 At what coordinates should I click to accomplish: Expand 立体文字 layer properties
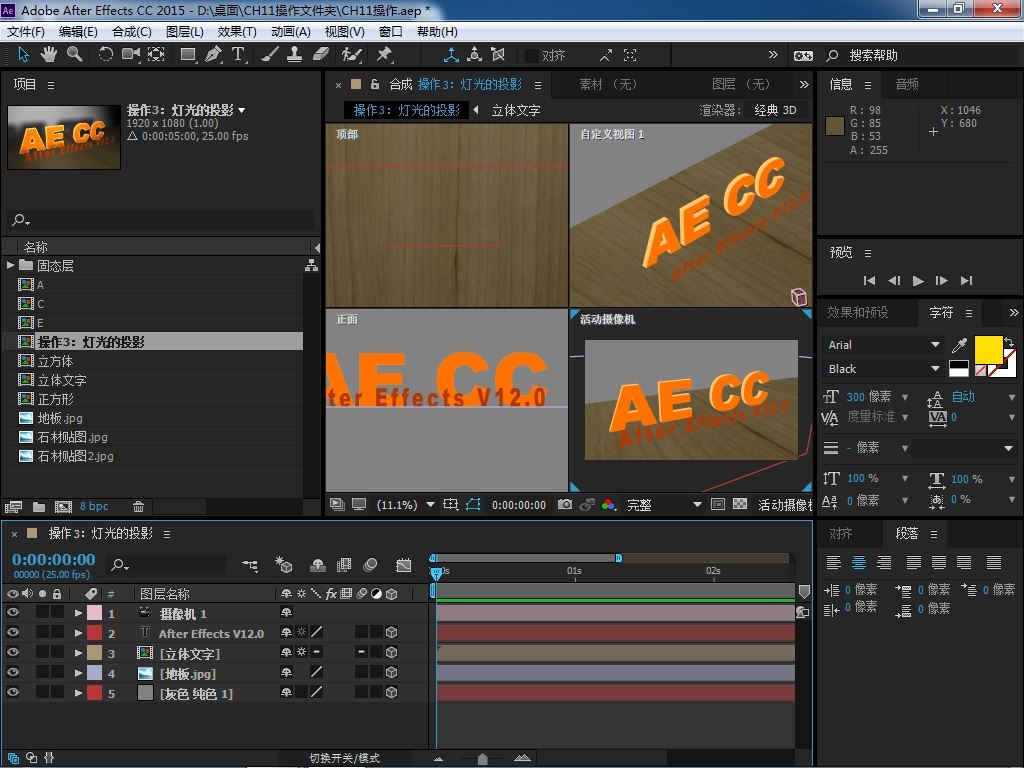pos(78,652)
